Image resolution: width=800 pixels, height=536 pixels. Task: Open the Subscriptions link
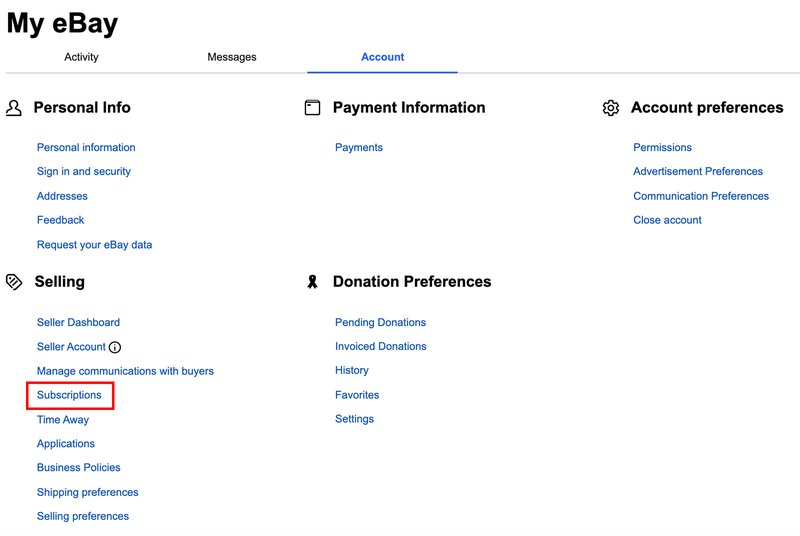(69, 395)
